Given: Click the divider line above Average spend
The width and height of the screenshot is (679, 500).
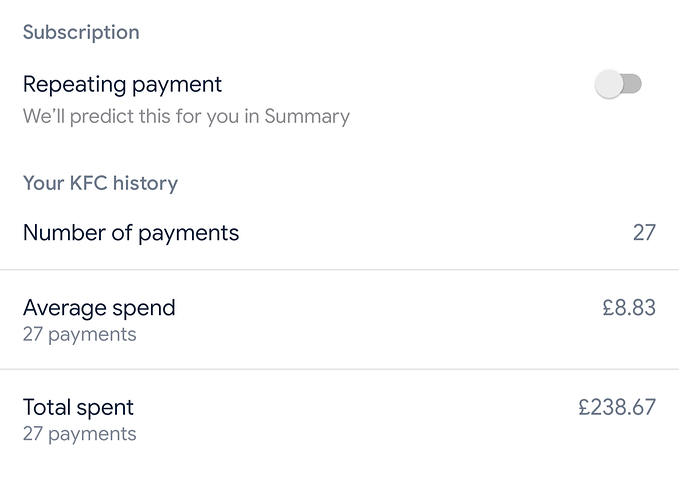Looking at the screenshot, I should [x=339, y=270].
